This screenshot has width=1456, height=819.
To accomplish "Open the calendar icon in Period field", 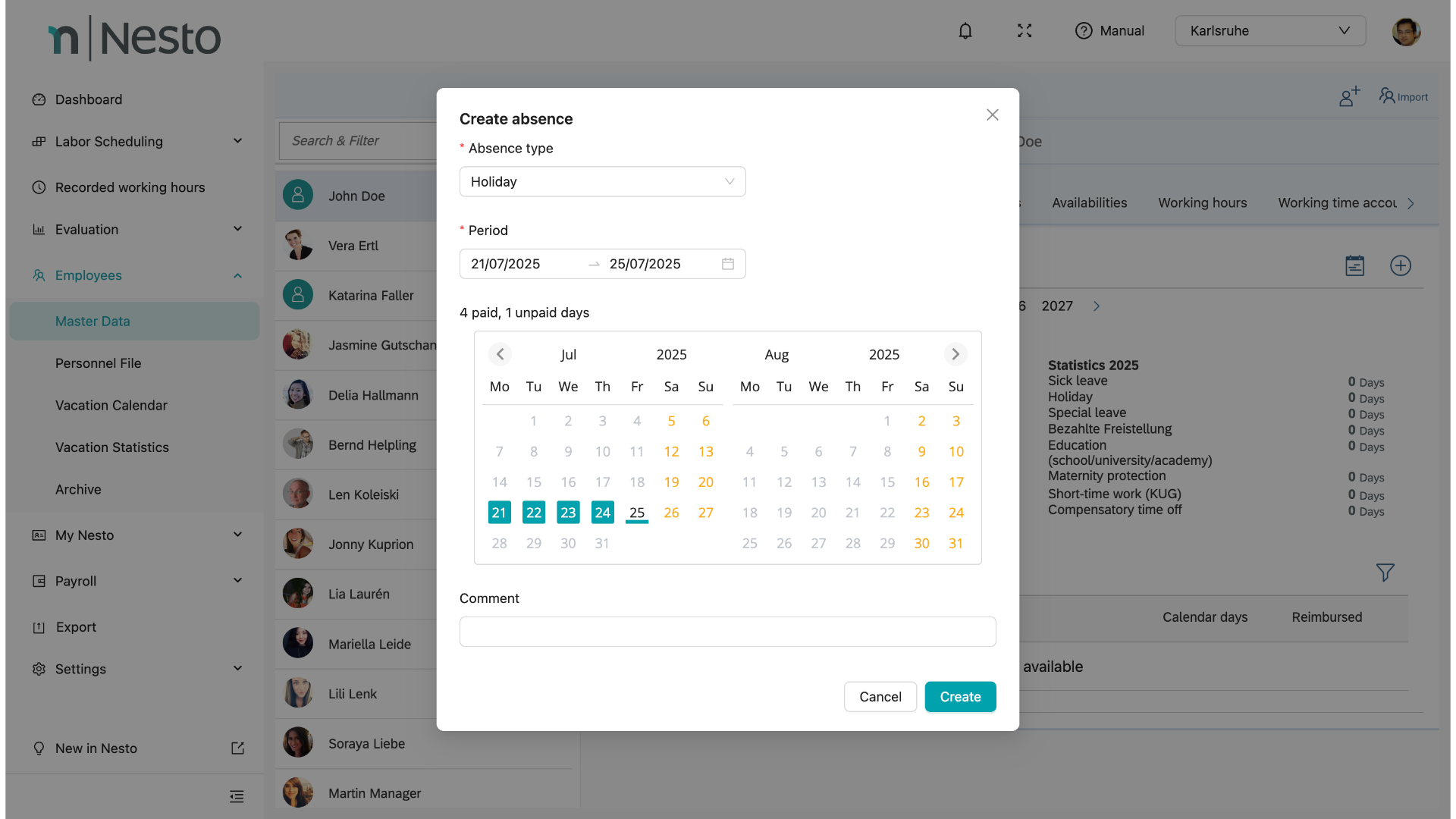I will (x=727, y=264).
